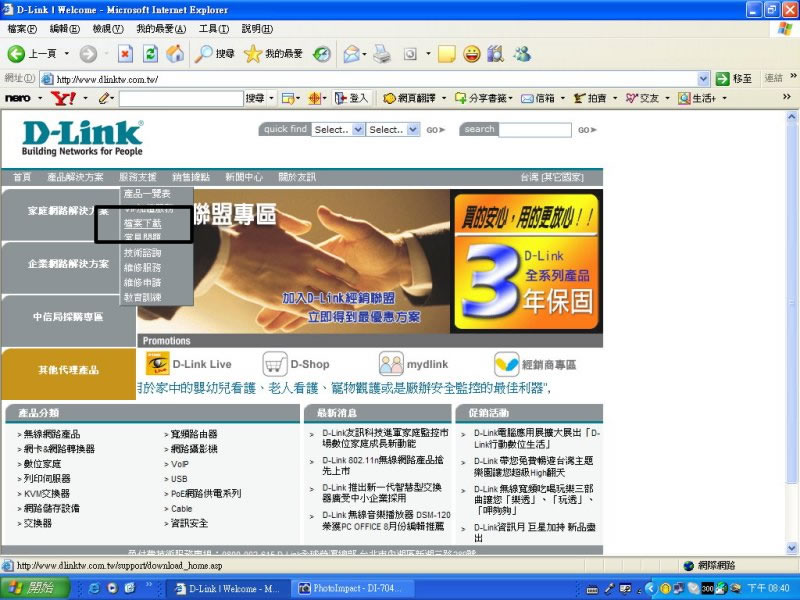Open the Mail envelope icon
Image resolution: width=800 pixels, height=600 pixels.
(352, 54)
